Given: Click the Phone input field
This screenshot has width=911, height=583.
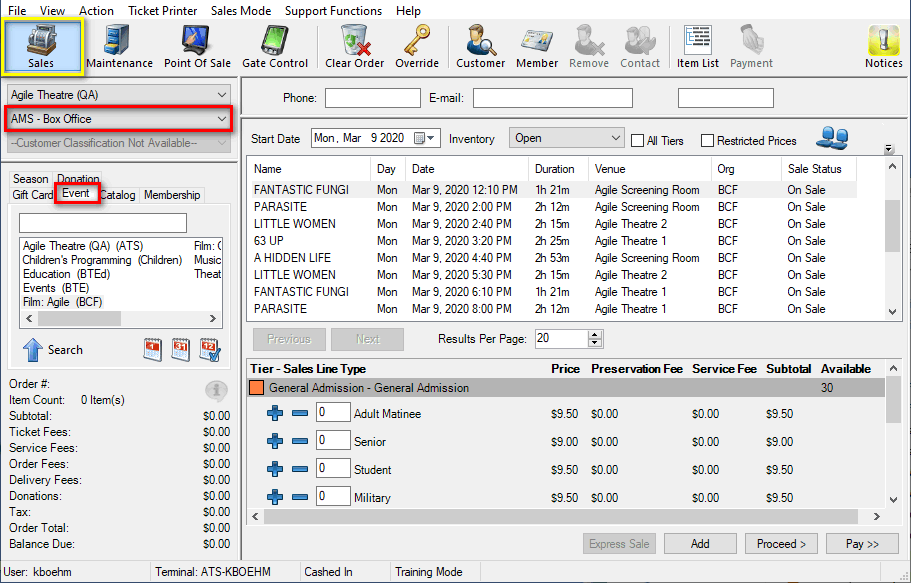Looking at the screenshot, I should point(372,98).
